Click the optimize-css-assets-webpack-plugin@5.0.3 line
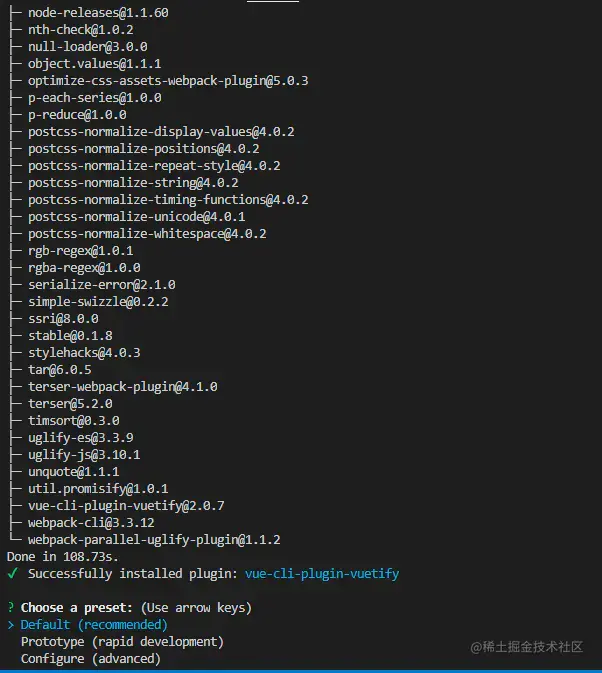 tap(168, 81)
